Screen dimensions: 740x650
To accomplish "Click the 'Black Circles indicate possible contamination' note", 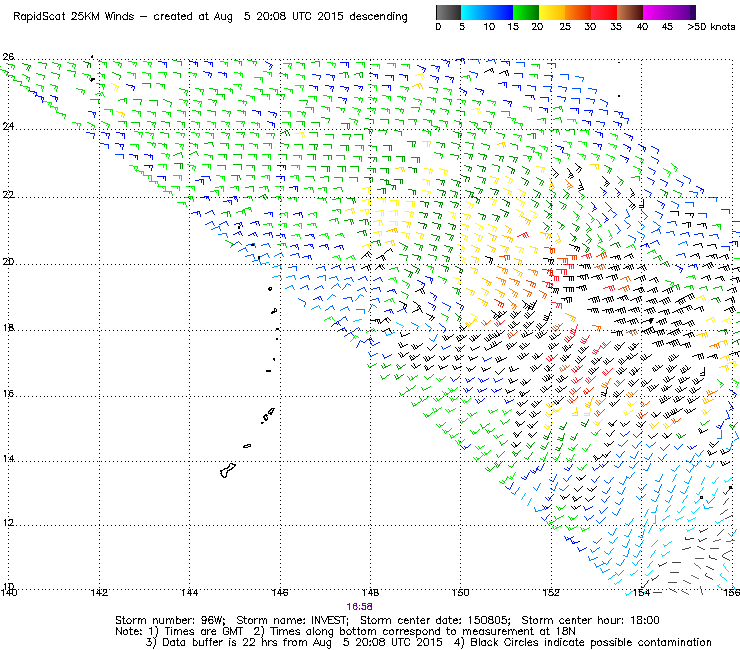I will click(591, 642).
